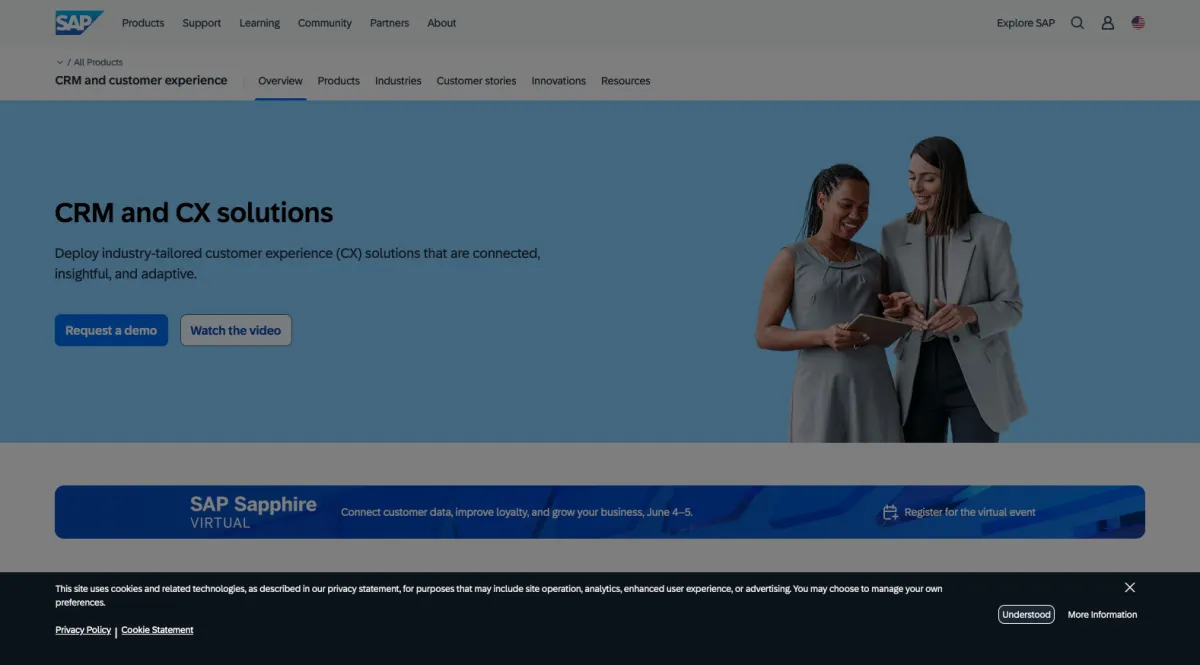Switch to the Products sub-navigation tab
Image resolution: width=1200 pixels, height=665 pixels.
pyautogui.click(x=339, y=81)
